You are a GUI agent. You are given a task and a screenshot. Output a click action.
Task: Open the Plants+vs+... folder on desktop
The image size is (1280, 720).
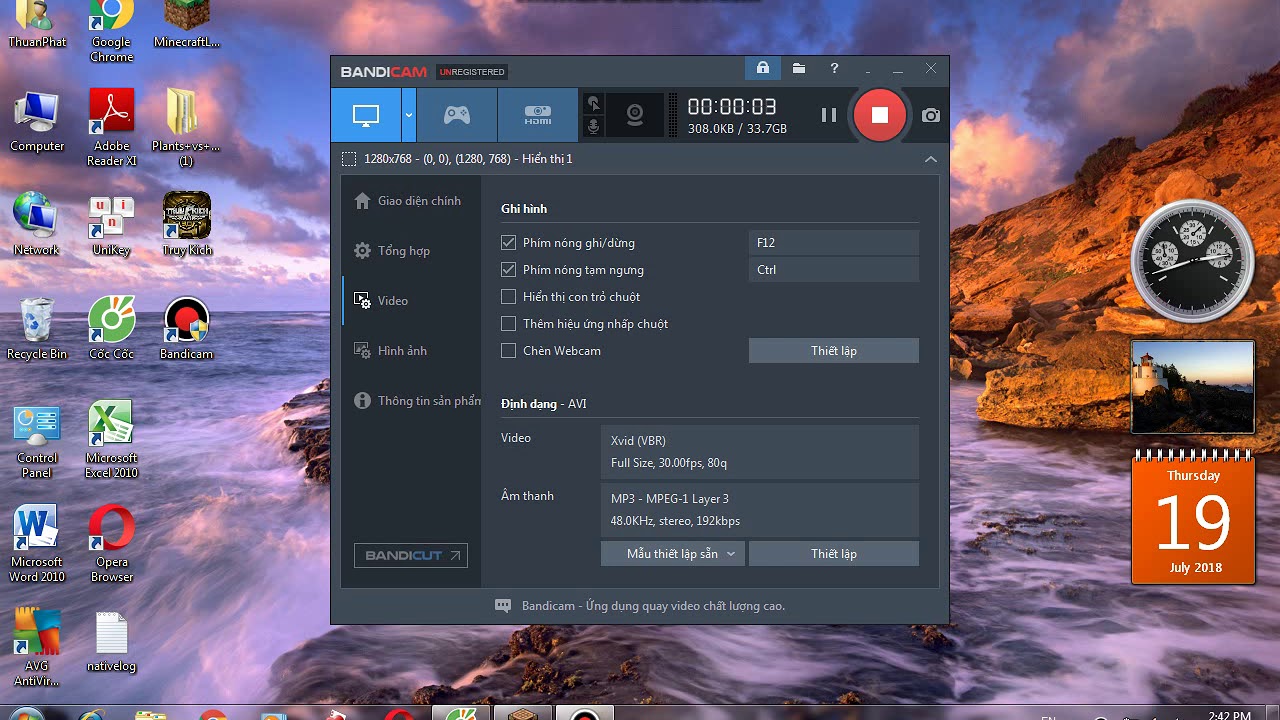[186, 127]
